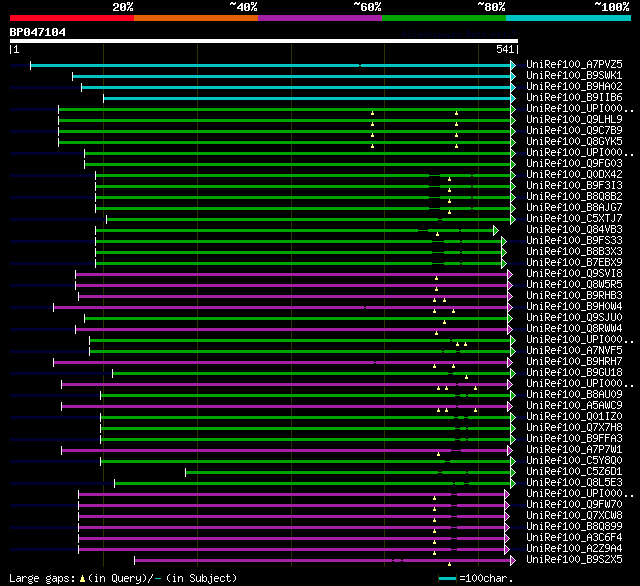Select label UniRef100_Q0DX42
The width and height of the screenshot is (640, 586).
pos(574,175)
